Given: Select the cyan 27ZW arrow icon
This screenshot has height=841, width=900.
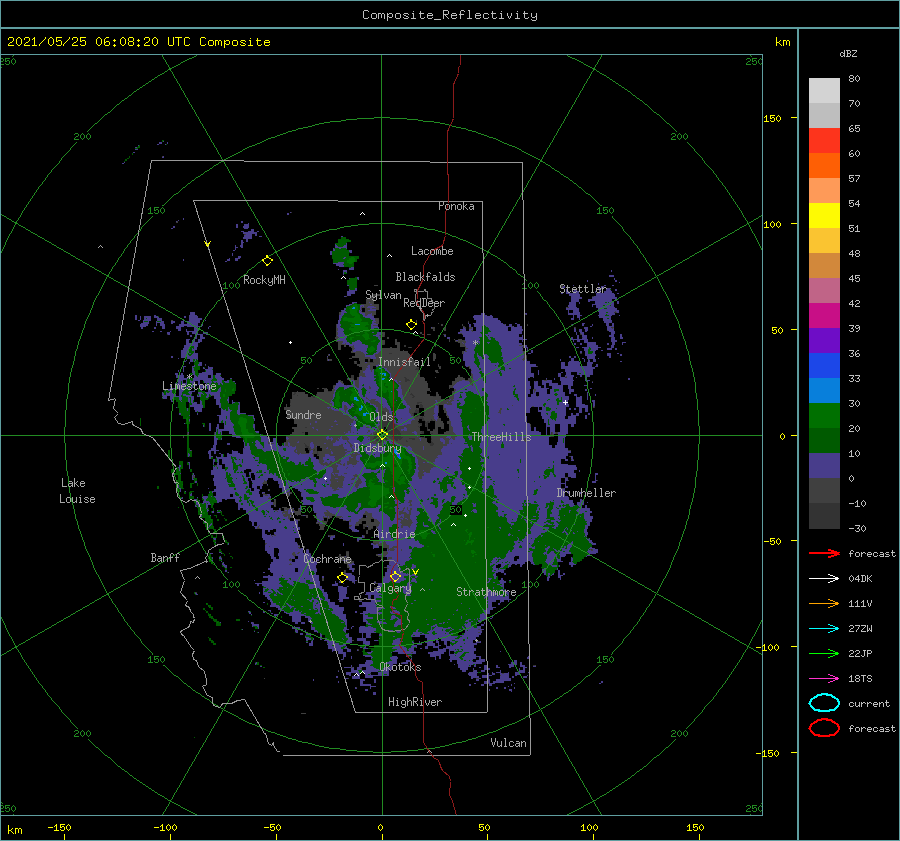Looking at the screenshot, I should pos(824,629).
